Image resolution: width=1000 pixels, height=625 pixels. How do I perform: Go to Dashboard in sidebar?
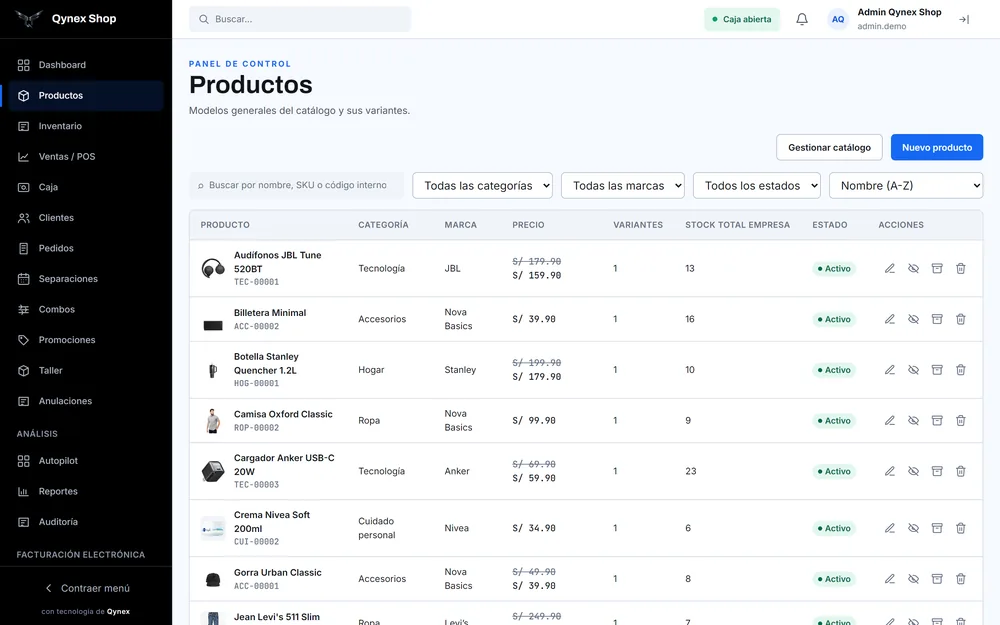pyautogui.click(x=86, y=65)
